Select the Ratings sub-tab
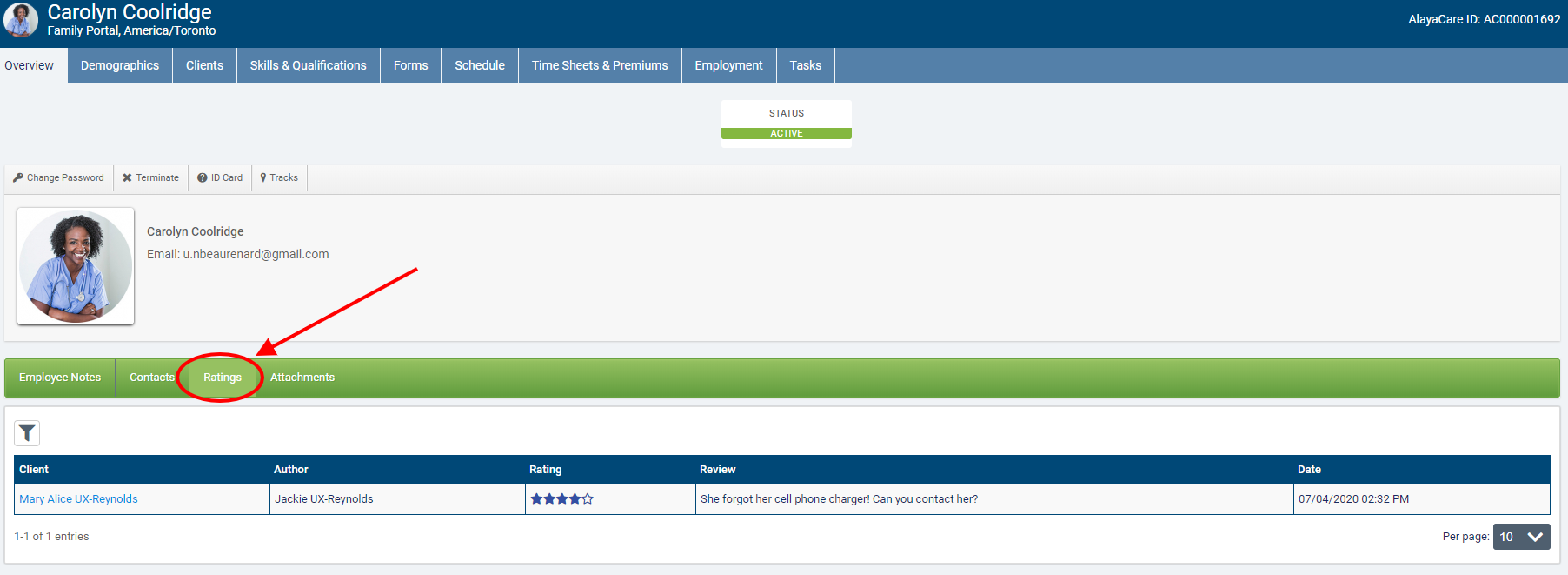Screen dimensions: 1568x575 (223, 378)
